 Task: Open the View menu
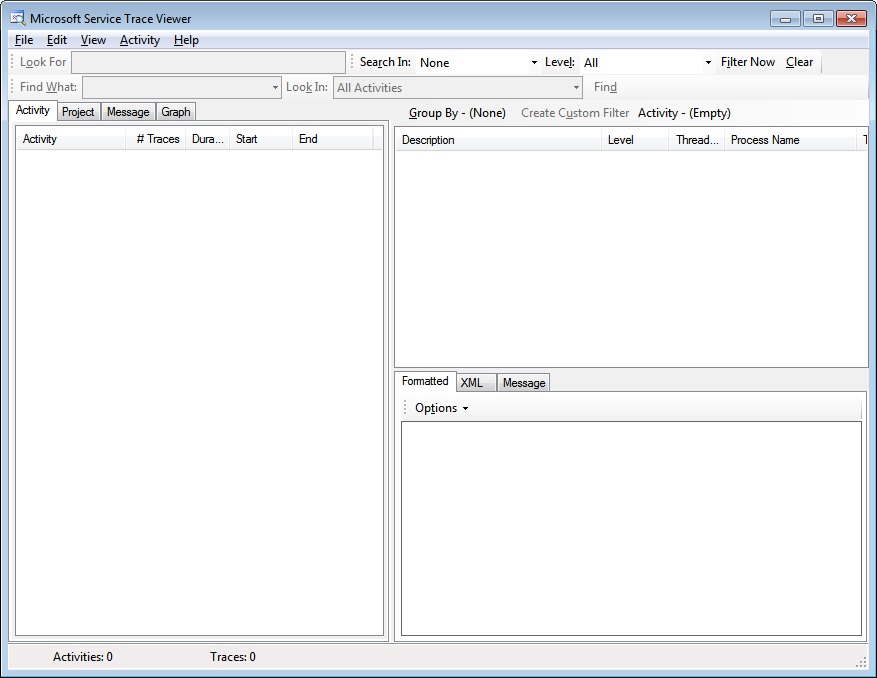pos(93,40)
